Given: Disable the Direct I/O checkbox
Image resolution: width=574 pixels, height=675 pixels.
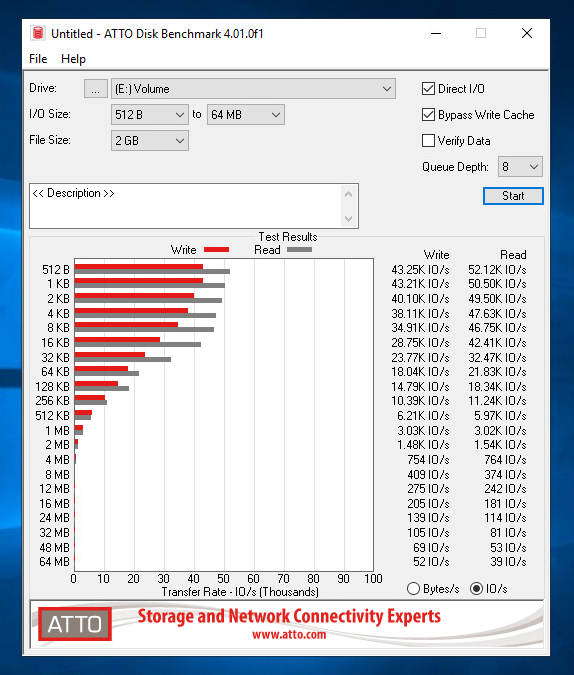Looking at the screenshot, I should 428,89.
